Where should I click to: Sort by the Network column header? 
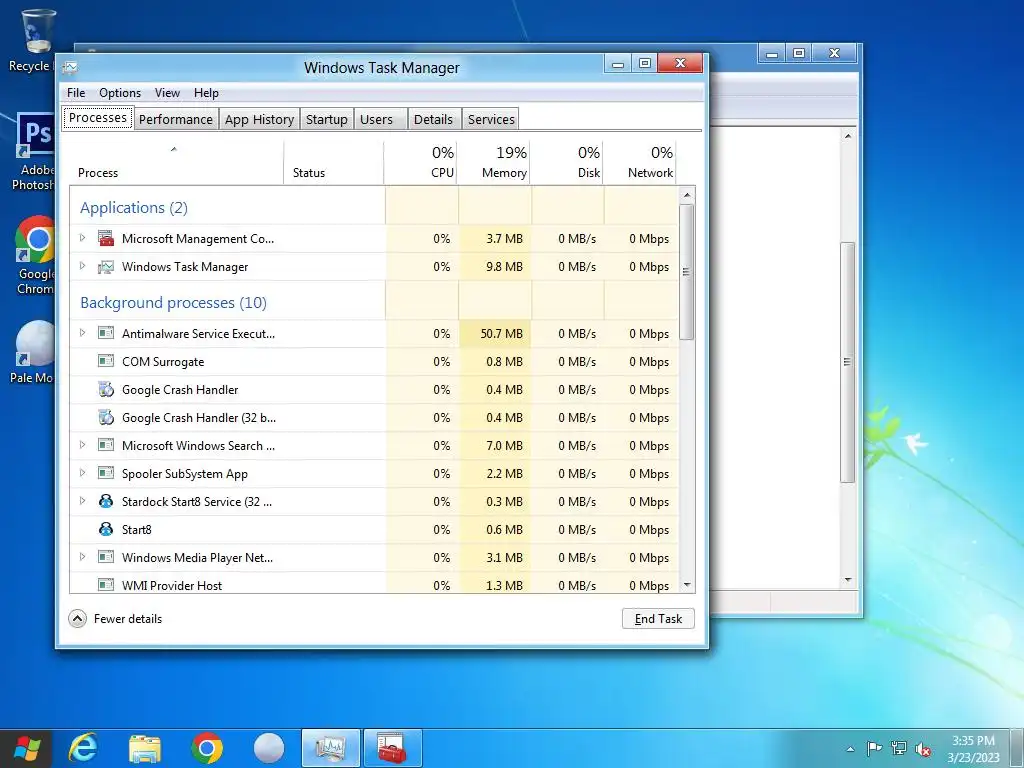tap(639, 162)
